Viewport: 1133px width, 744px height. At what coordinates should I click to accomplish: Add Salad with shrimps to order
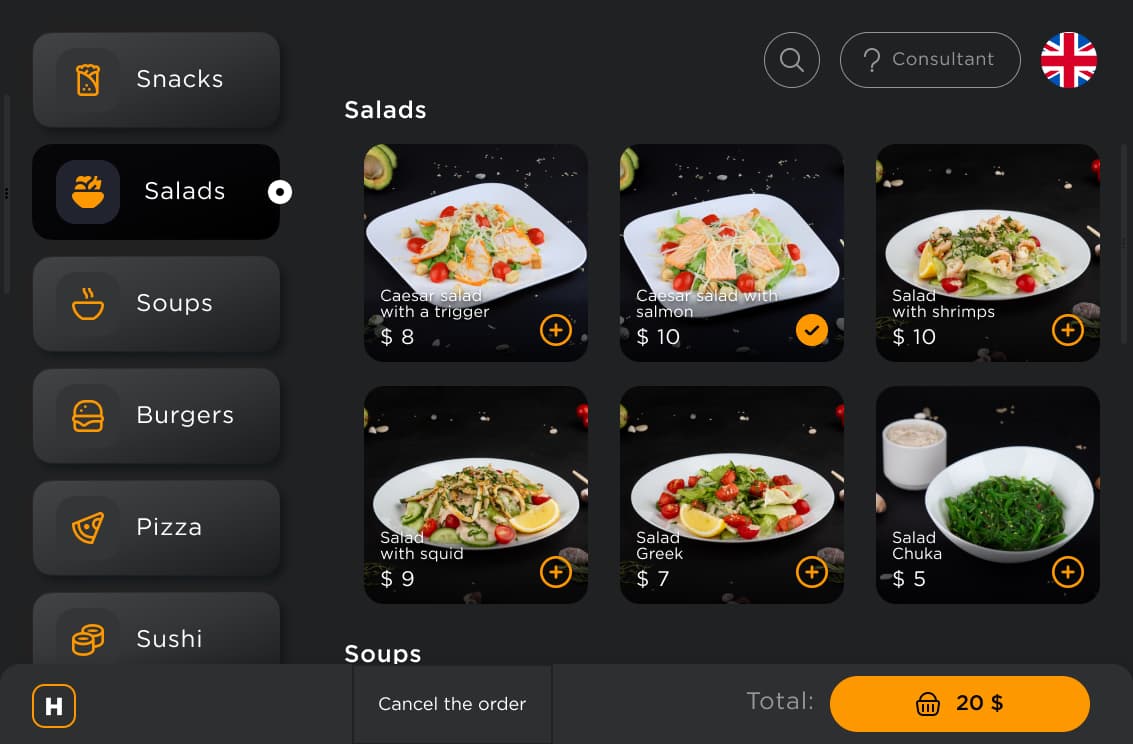[x=1067, y=330]
